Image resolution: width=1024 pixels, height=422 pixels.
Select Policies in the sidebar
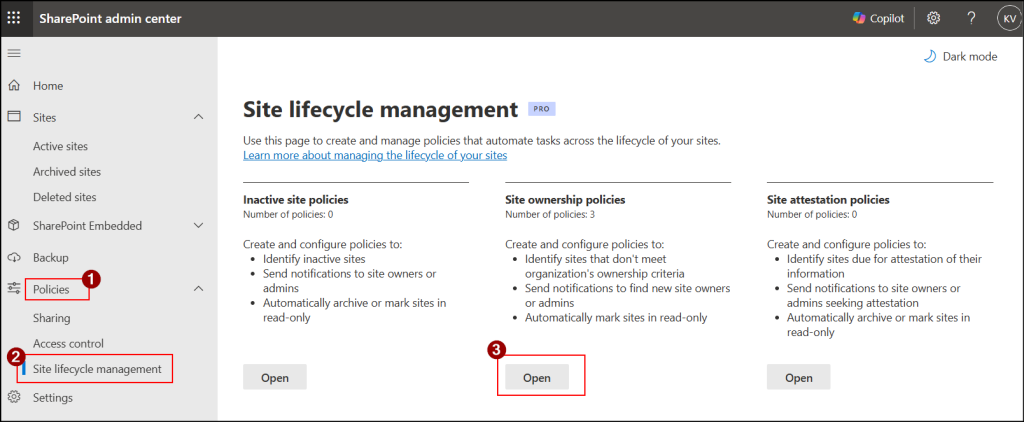pos(51,289)
